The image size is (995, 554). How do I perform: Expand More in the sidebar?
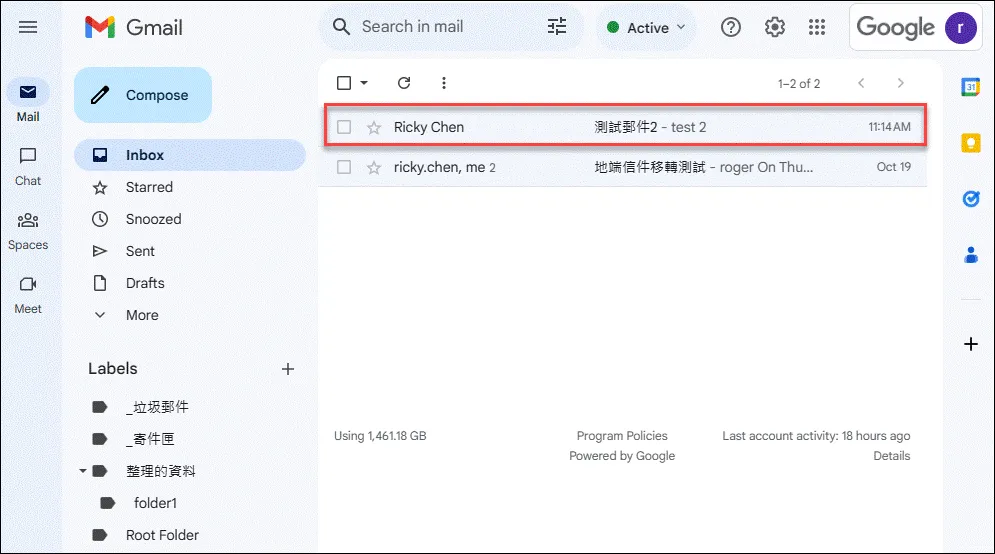tap(142, 315)
